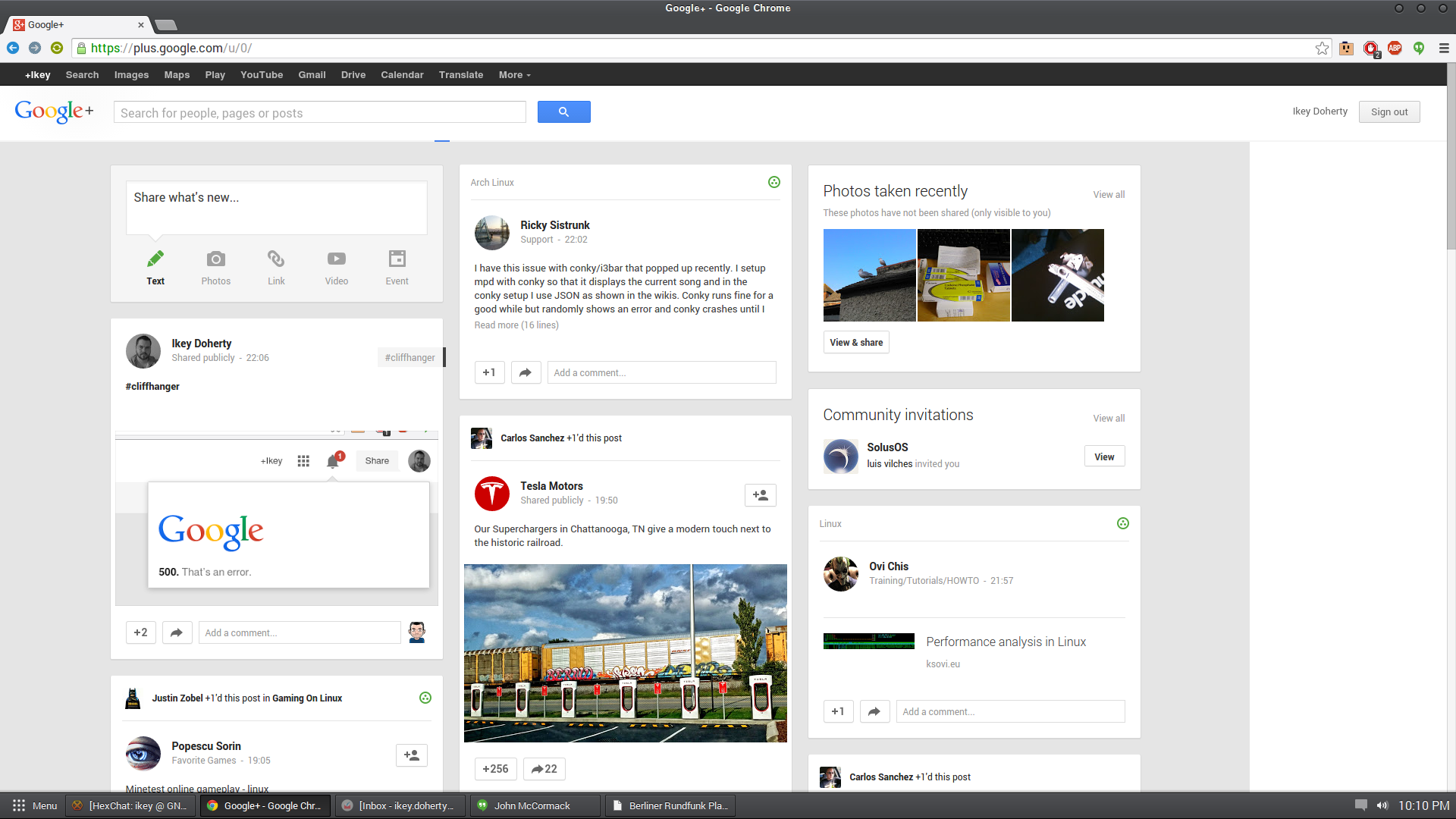This screenshot has height=819, width=1456.
Task: Open the Adblock Plus extension icon
Action: (1395, 48)
